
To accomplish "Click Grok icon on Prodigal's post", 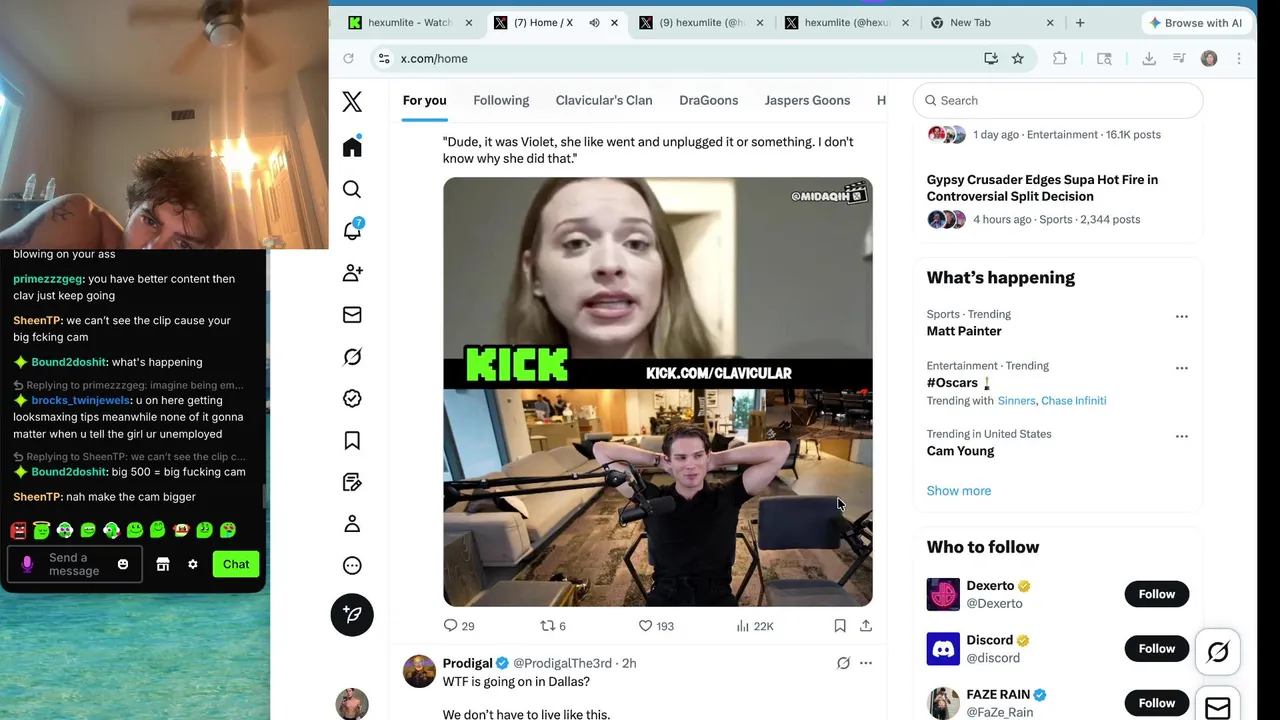I will [843, 663].
